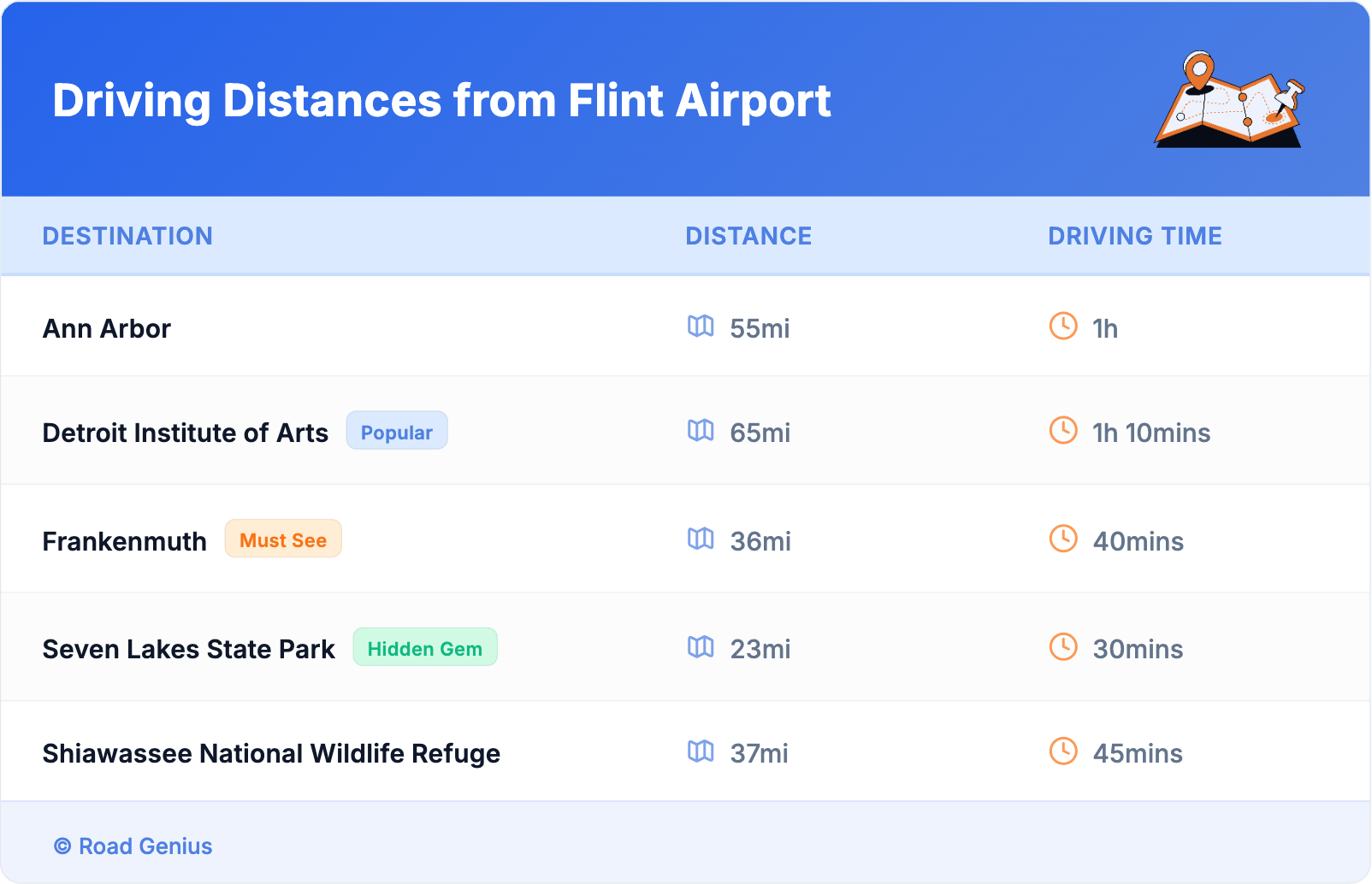Click the map icon beside 23mi
The image size is (1372, 884).
701,647
